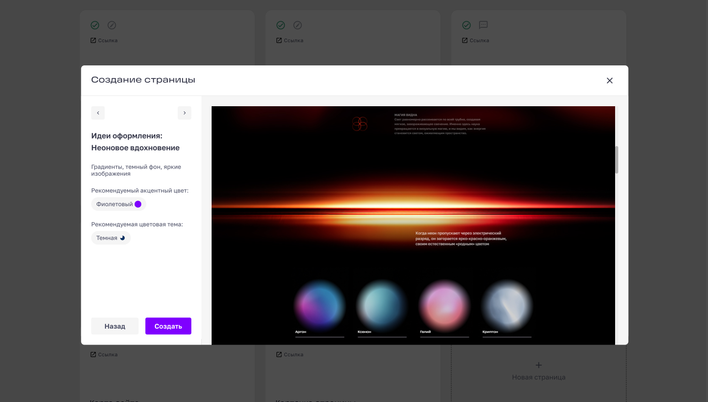The image size is (708, 402).
Task: Go to previous design idea arrow
Action: click(x=98, y=113)
